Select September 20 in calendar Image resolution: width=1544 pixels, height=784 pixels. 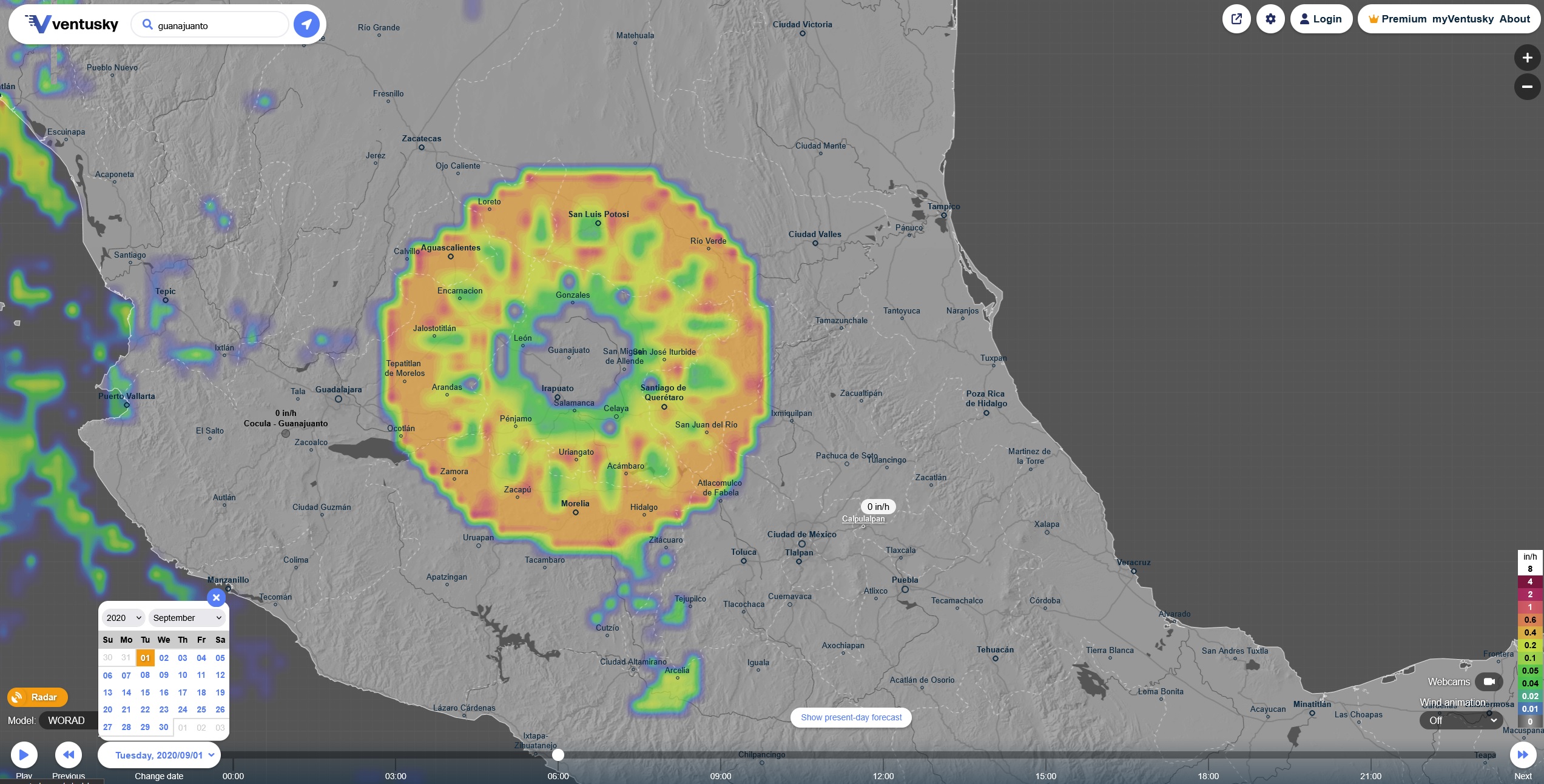point(107,709)
